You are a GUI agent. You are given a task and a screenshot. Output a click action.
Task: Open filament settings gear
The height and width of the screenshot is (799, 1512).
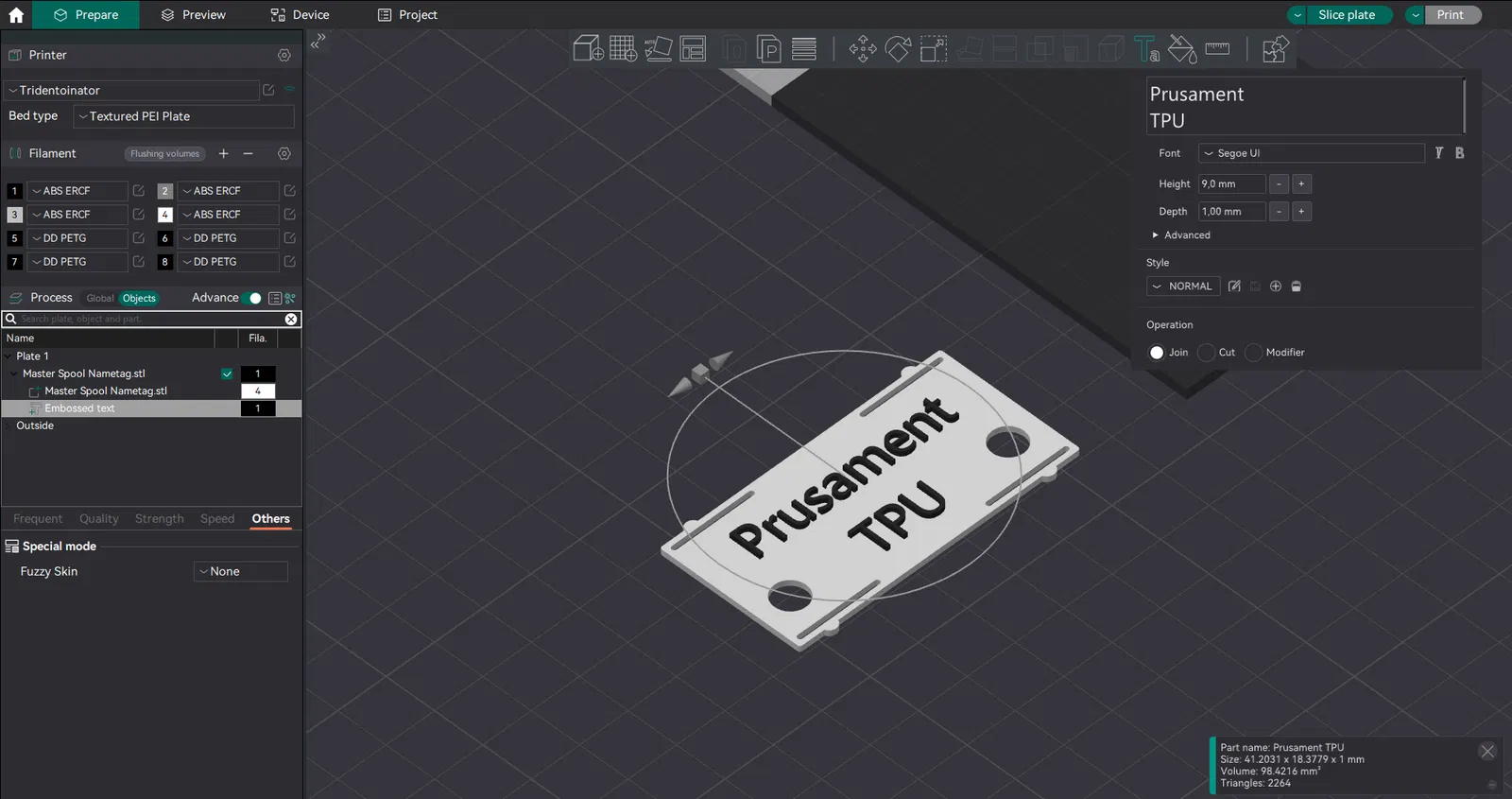tap(284, 153)
